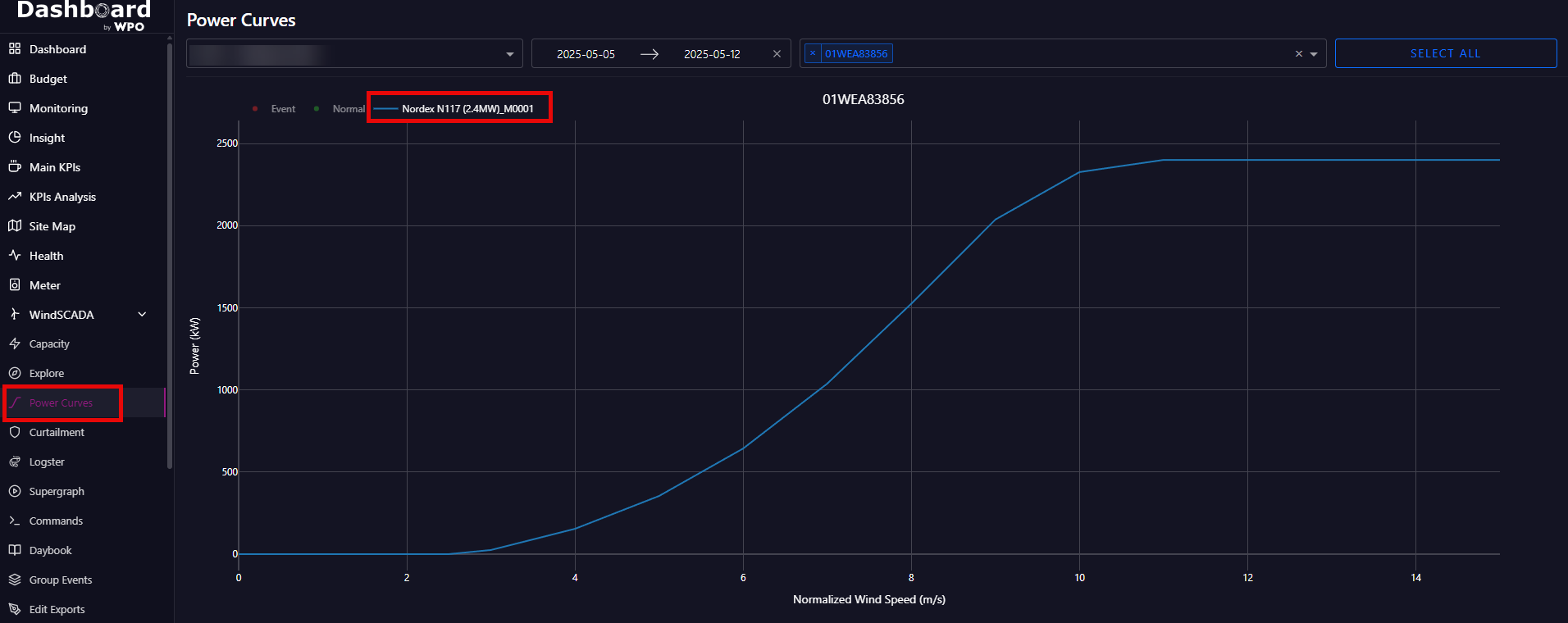The height and width of the screenshot is (623, 1568).
Task: Toggle the Normal series in legend
Action: click(x=340, y=109)
